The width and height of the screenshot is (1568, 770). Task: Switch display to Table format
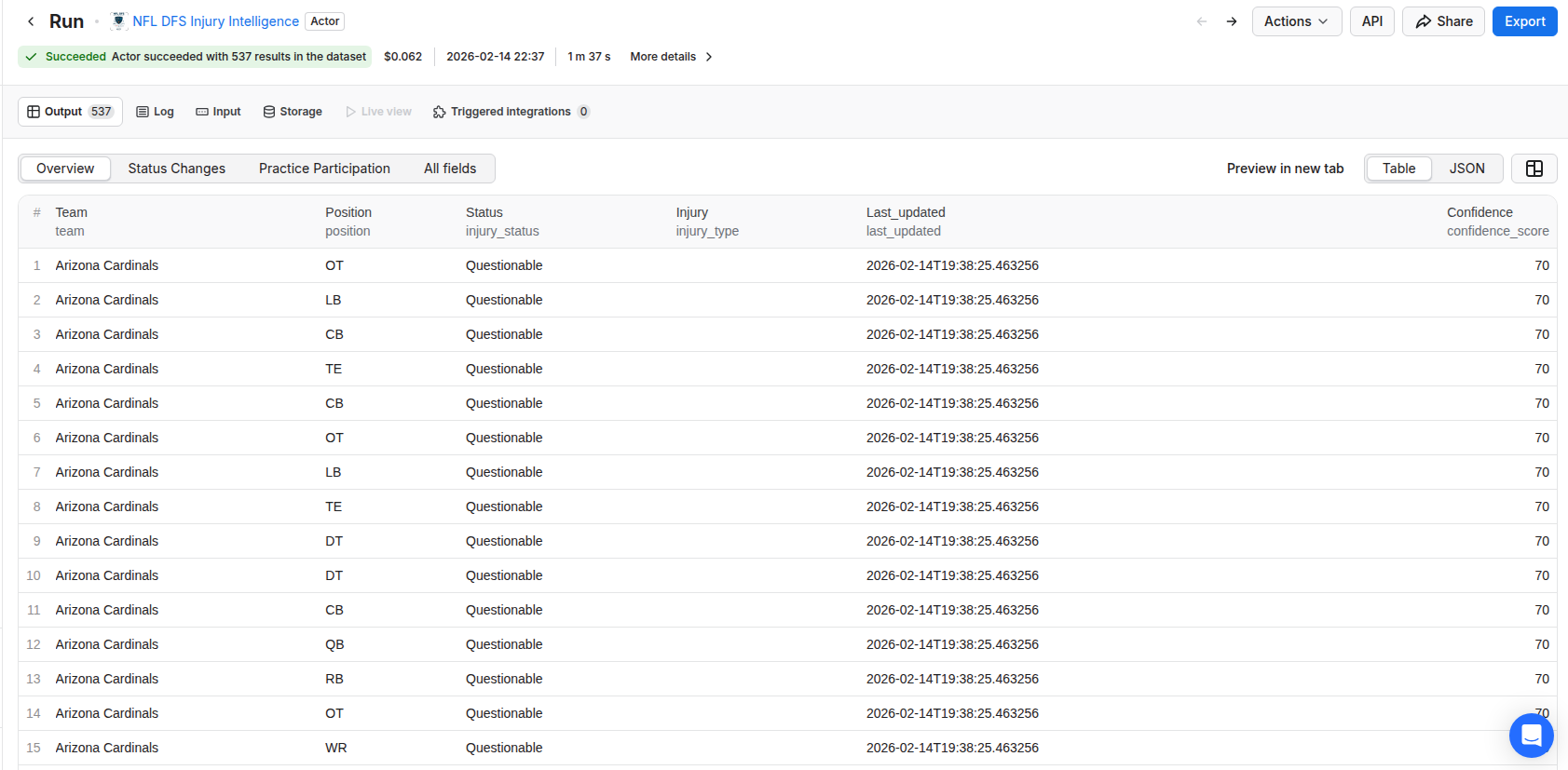tap(1398, 169)
